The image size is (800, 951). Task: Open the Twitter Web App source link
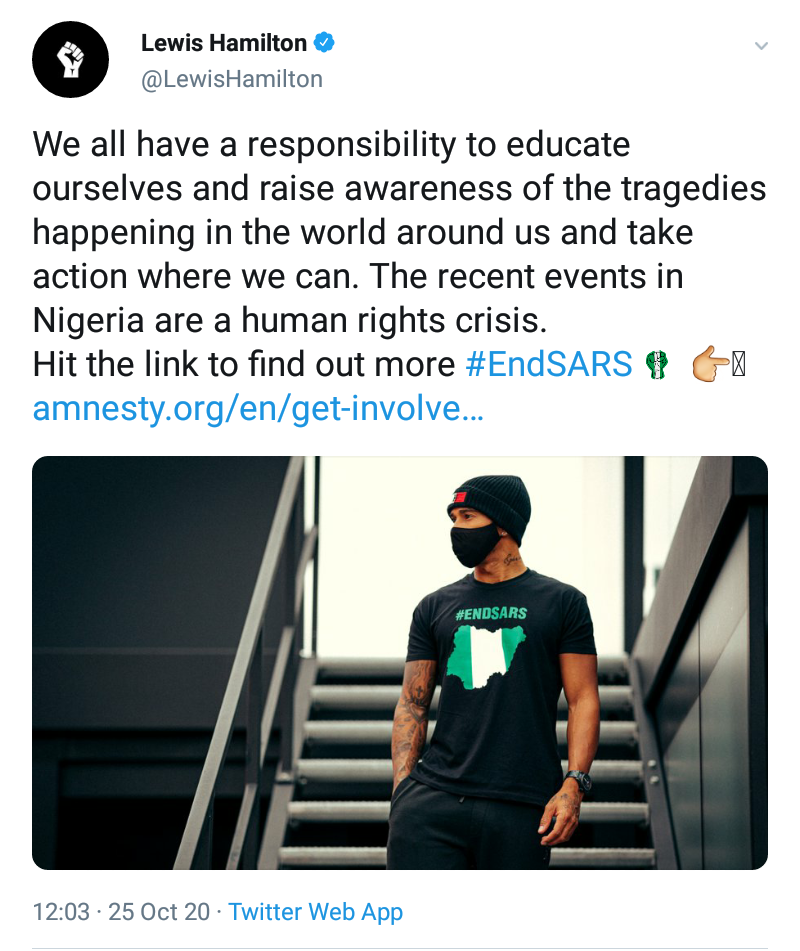tap(315, 912)
